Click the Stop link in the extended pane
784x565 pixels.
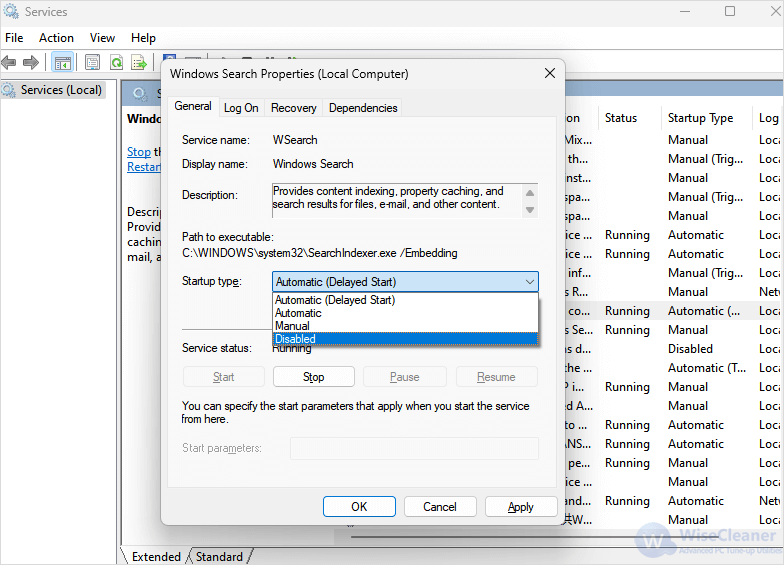(138, 152)
